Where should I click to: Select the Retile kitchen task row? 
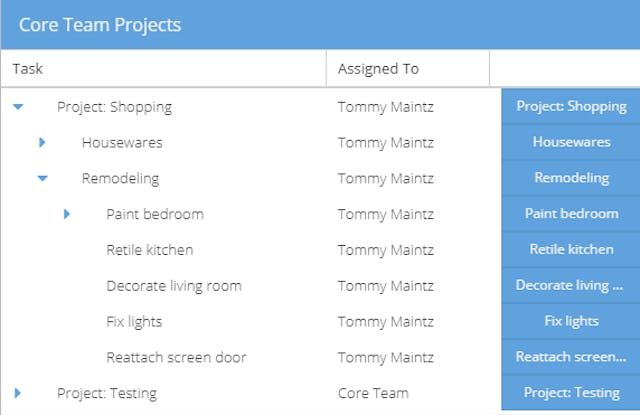click(150, 250)
